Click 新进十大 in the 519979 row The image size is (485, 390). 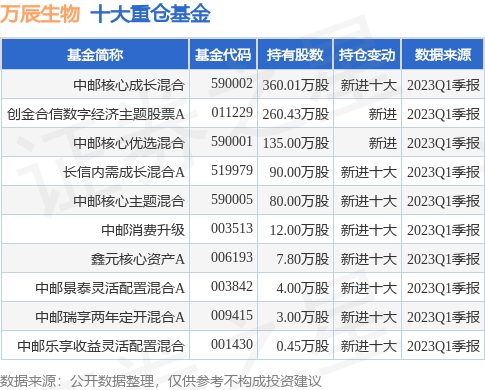point(369,172)
